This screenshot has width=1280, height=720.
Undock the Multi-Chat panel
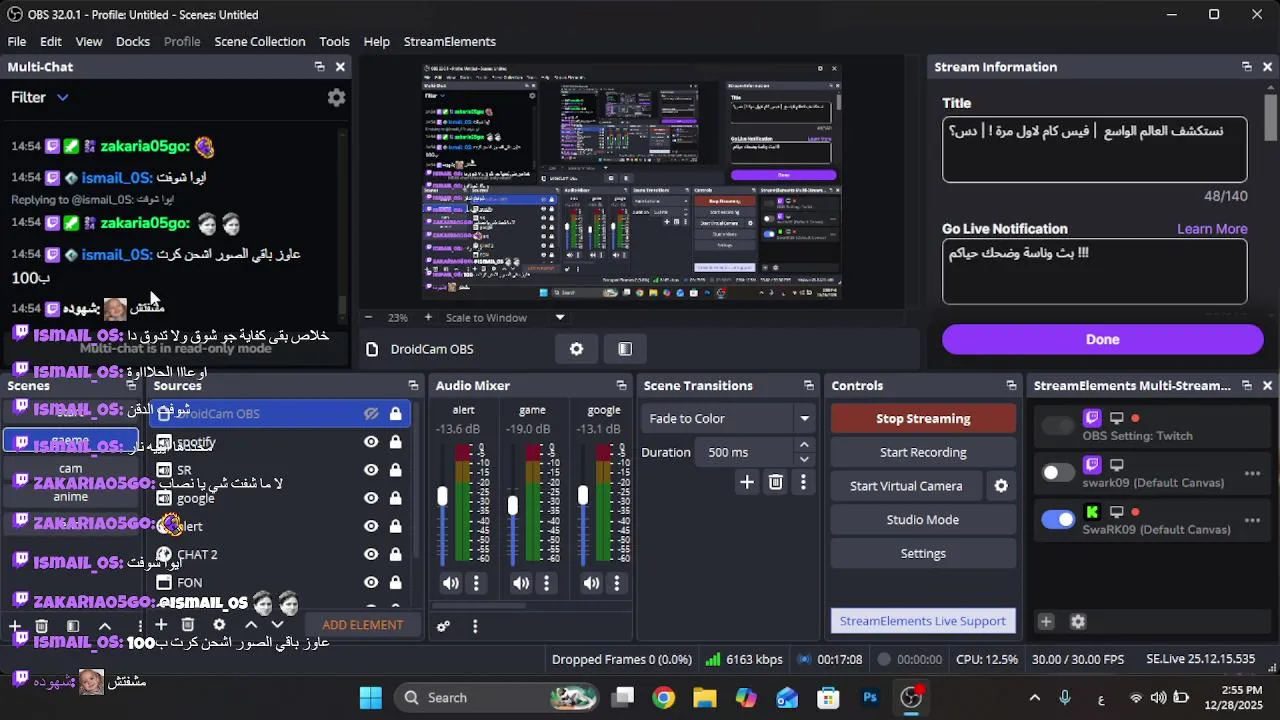(x=319, y=67)
